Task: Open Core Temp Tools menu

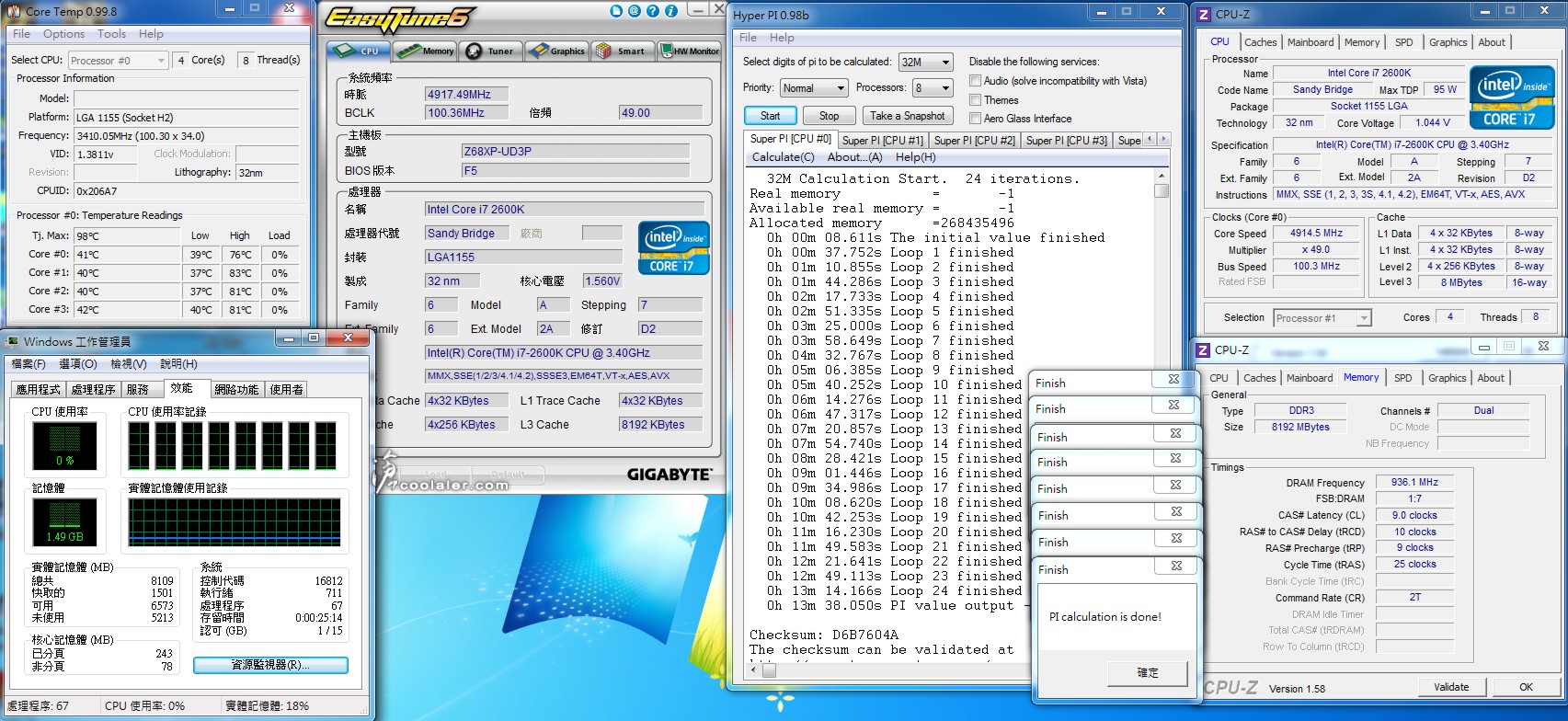Action: pyautogui.click(x=111, y=34)
